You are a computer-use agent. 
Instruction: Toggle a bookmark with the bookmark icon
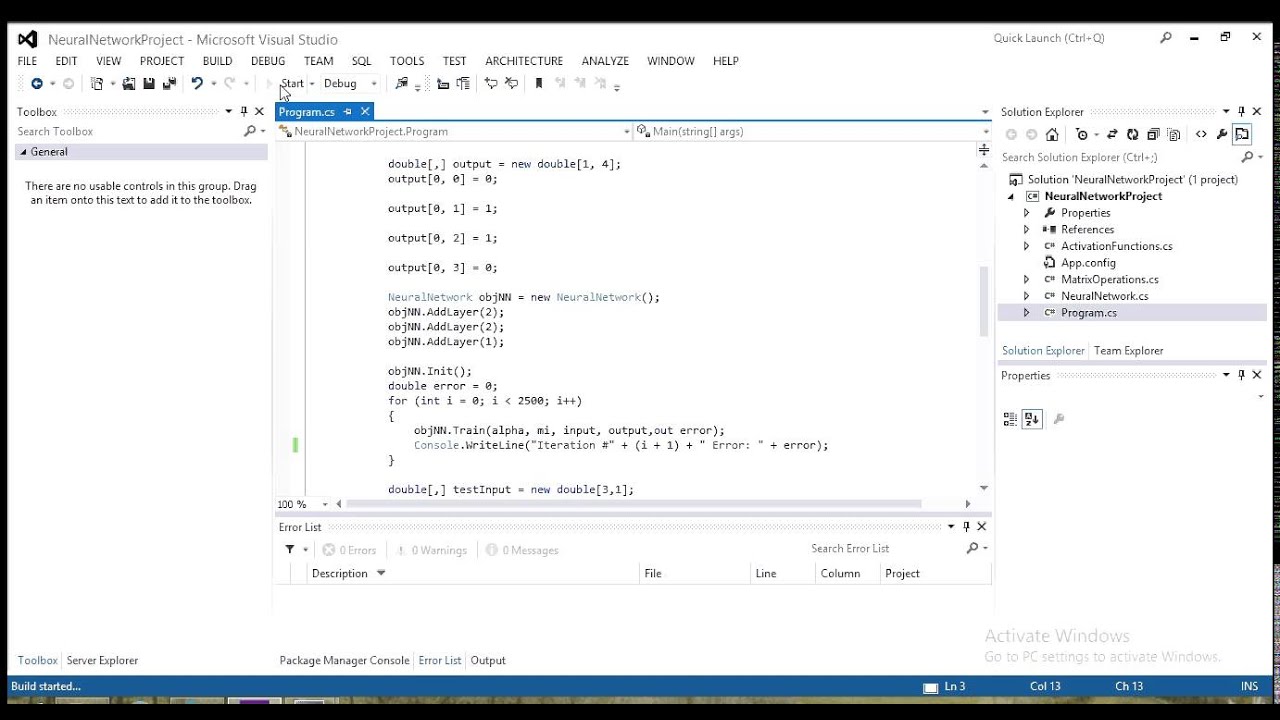(539, 84)
